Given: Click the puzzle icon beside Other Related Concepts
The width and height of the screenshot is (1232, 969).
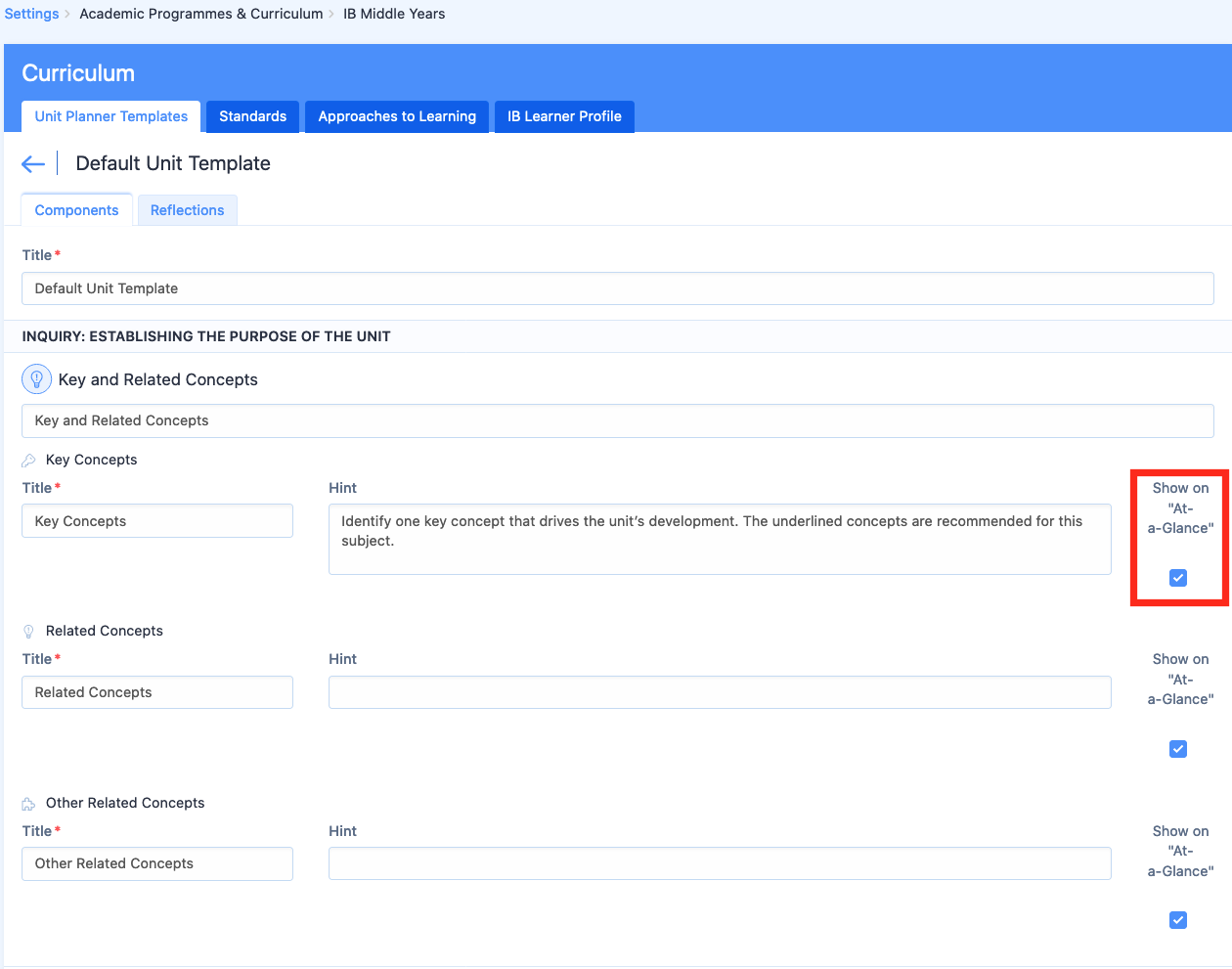Looking at the screenshot, I should (28, 804).
